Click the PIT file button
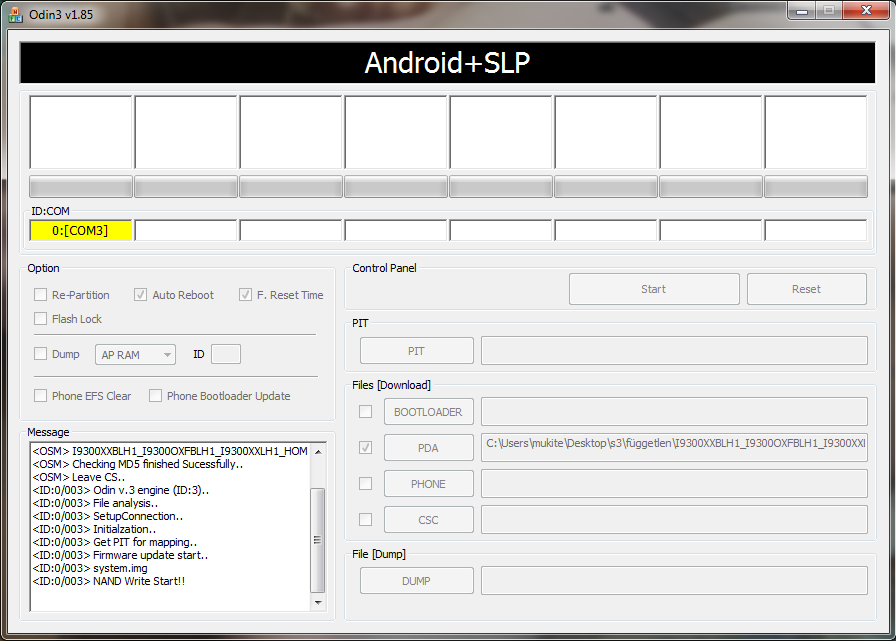This screenshot has height=641, width=896. pos(417,351)
